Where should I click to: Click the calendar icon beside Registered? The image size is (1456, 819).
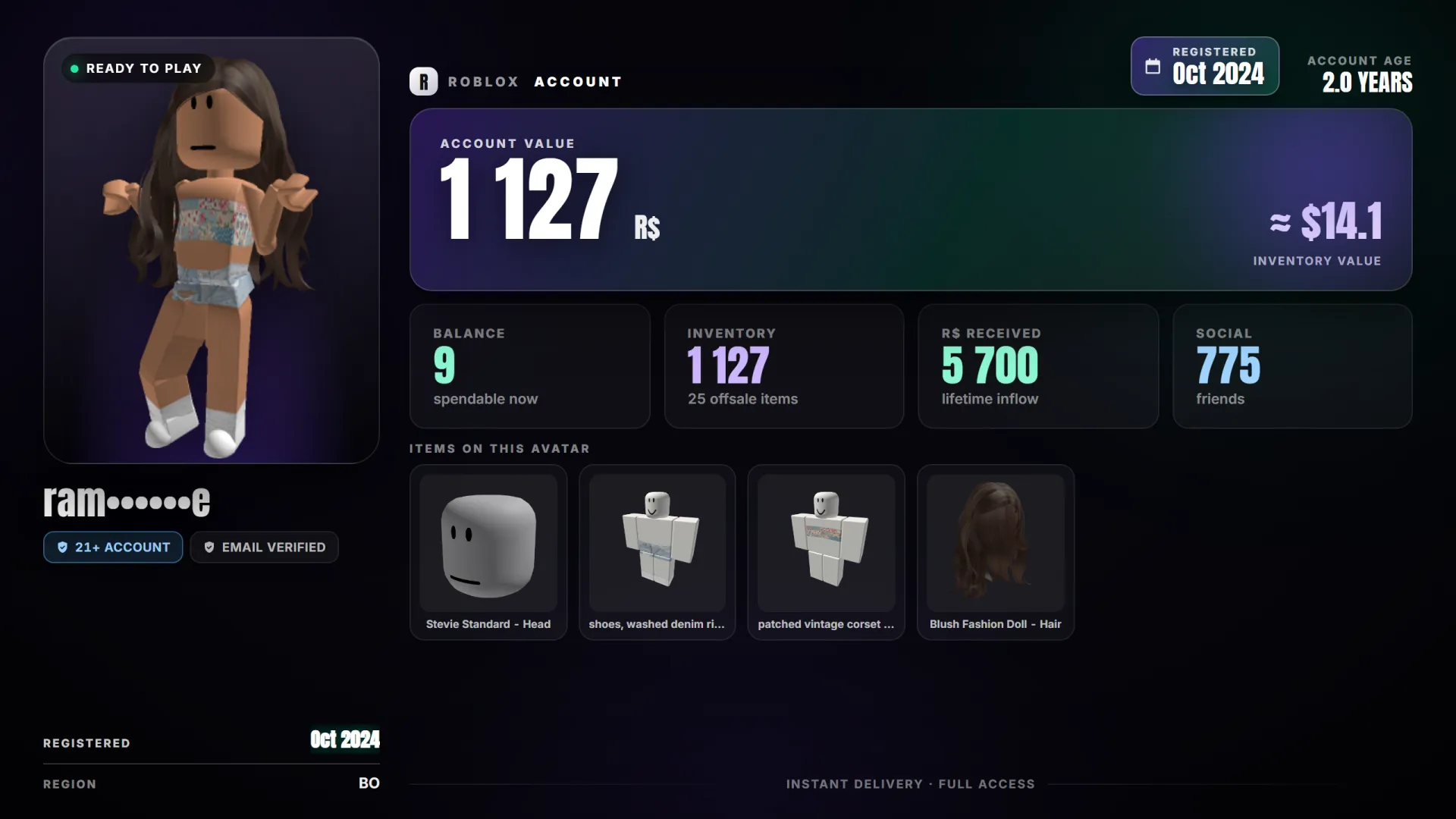pyautogui.click(x=1153, y=66)
